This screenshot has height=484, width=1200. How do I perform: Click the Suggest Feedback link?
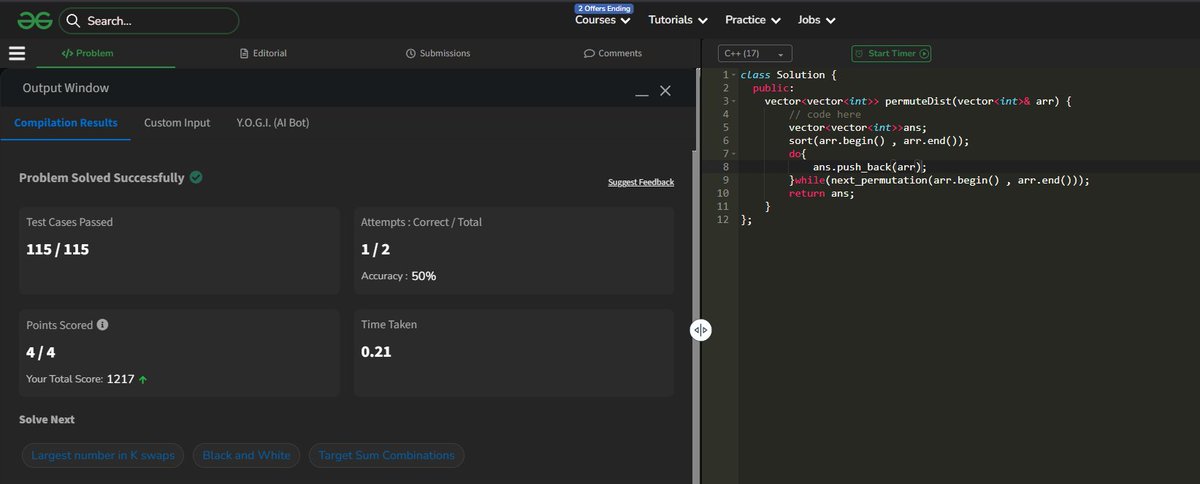click(x=641, y=182)
